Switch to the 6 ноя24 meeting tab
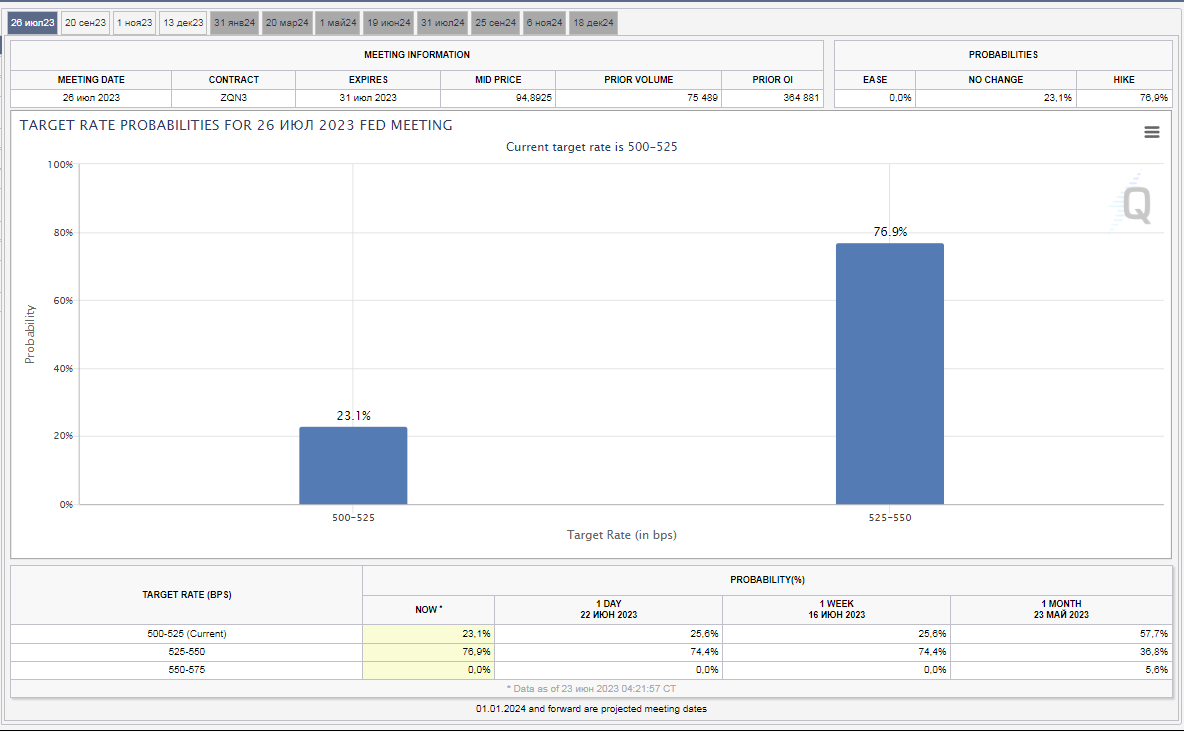 point(544,22)
